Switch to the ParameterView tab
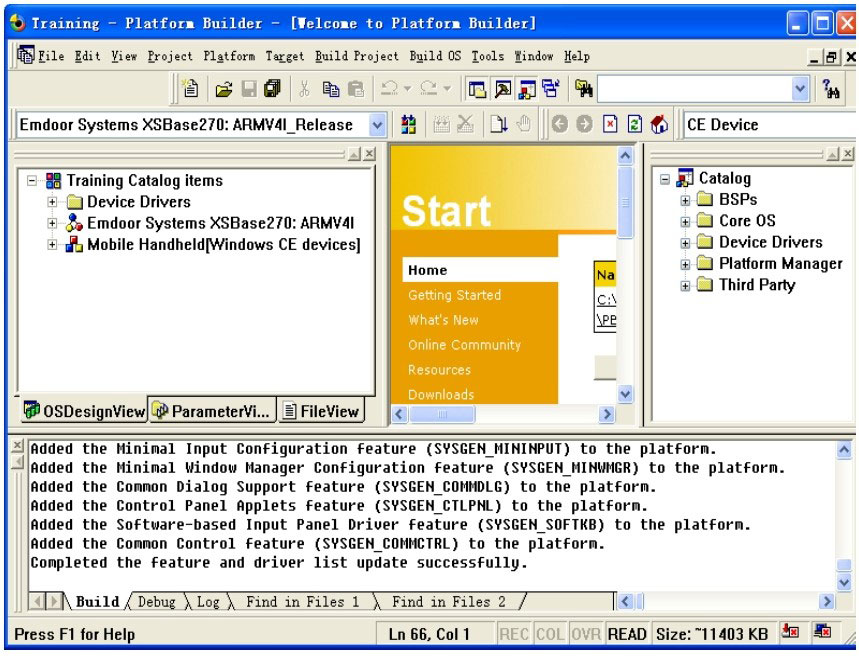The image size is (859, 658). pos(212,411)
